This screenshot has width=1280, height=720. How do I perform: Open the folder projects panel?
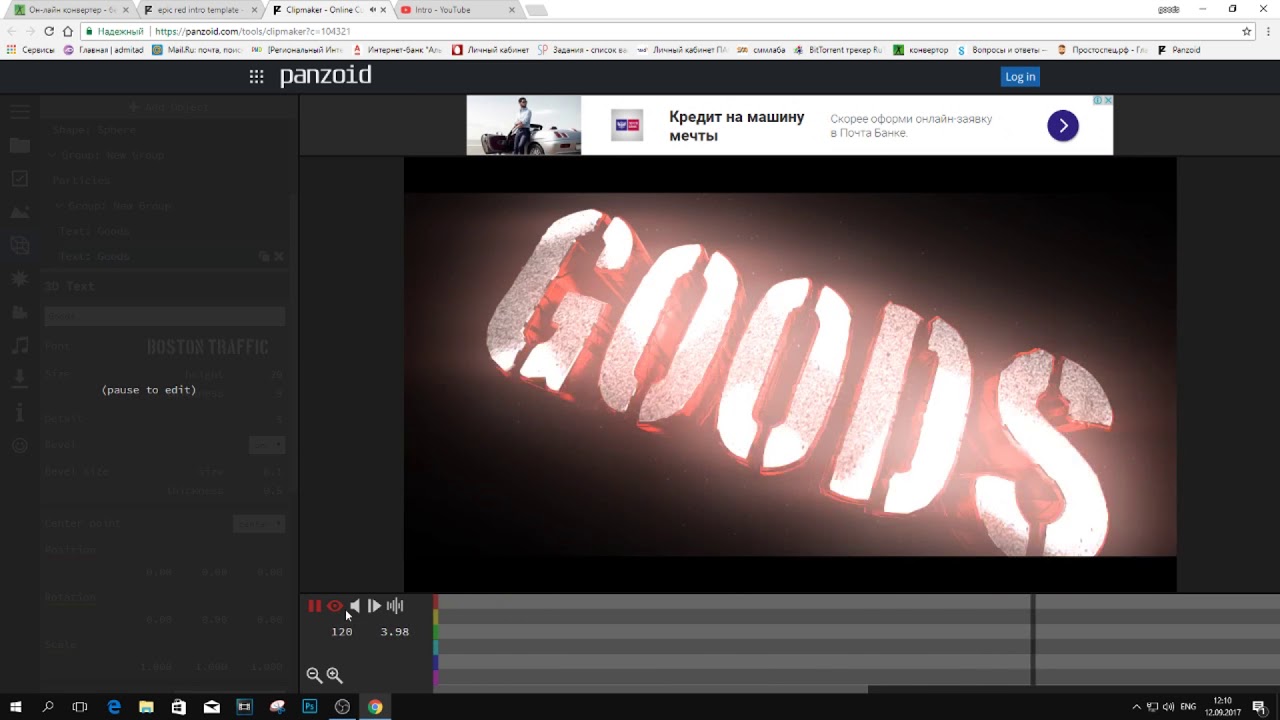[x=20, y=145]
